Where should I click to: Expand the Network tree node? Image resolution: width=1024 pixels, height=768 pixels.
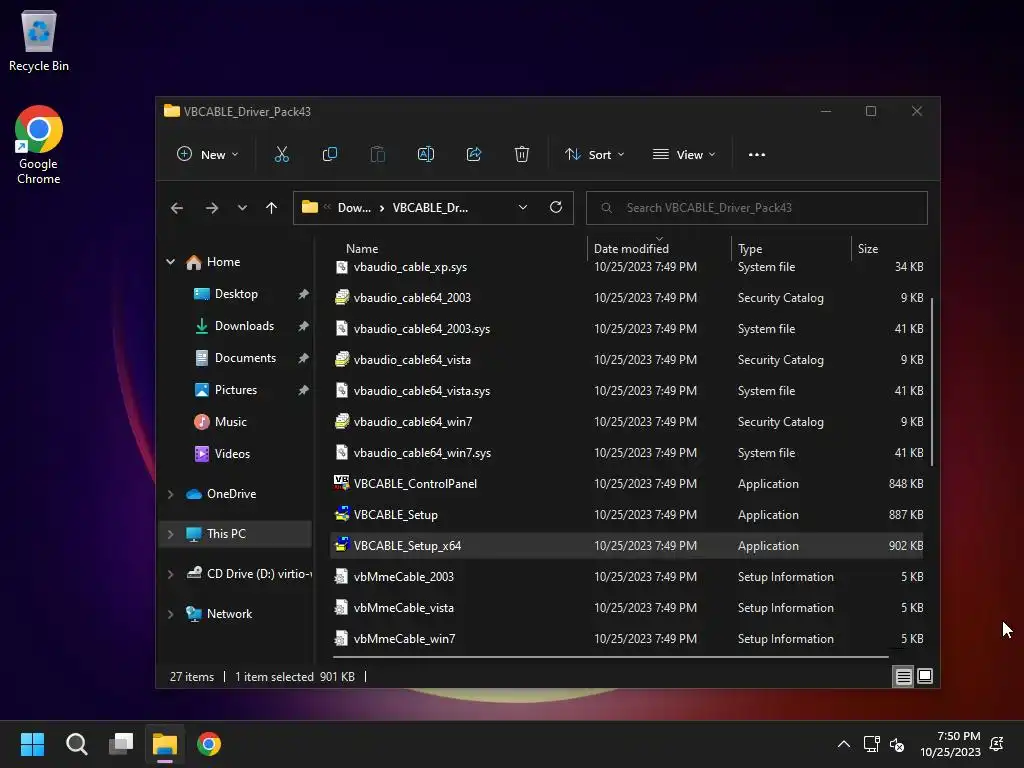[170, 614]
